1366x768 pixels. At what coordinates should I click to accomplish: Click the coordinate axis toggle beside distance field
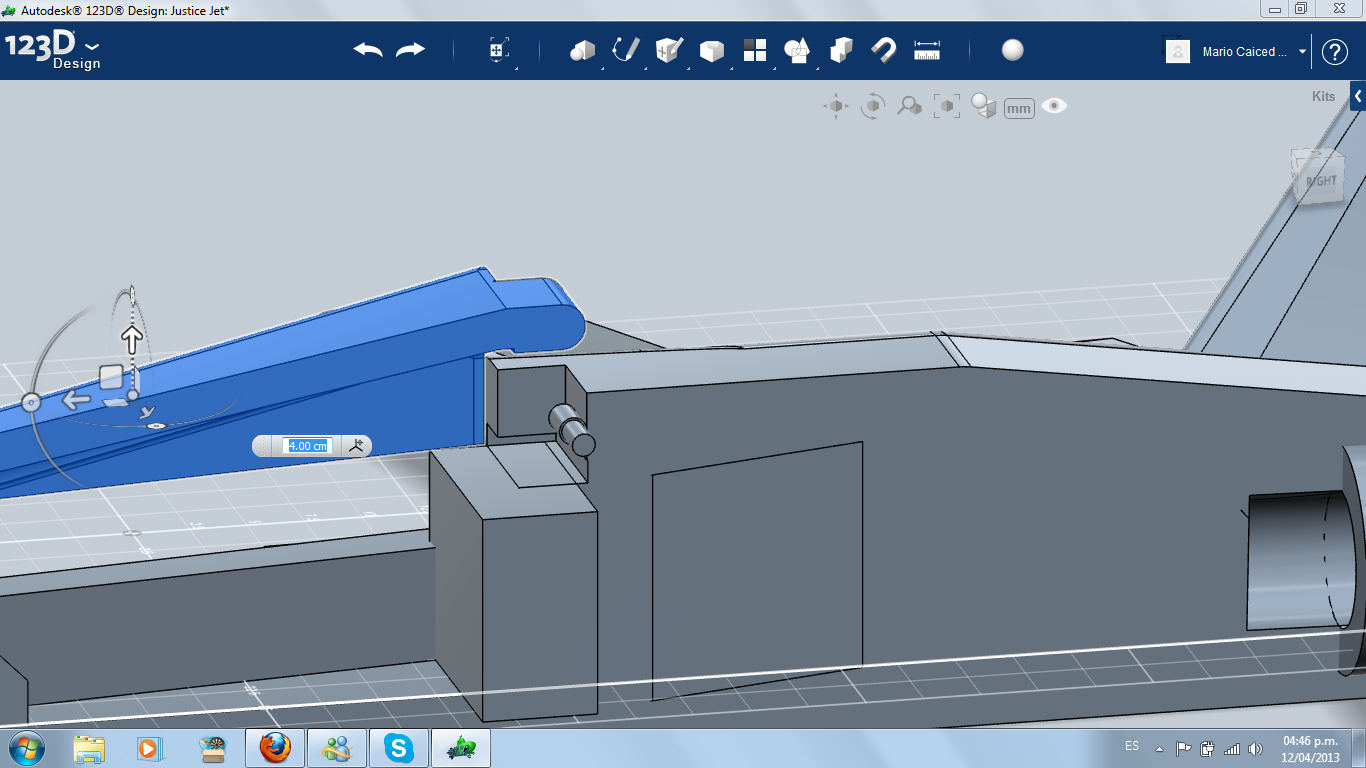(x=355, y=446)
